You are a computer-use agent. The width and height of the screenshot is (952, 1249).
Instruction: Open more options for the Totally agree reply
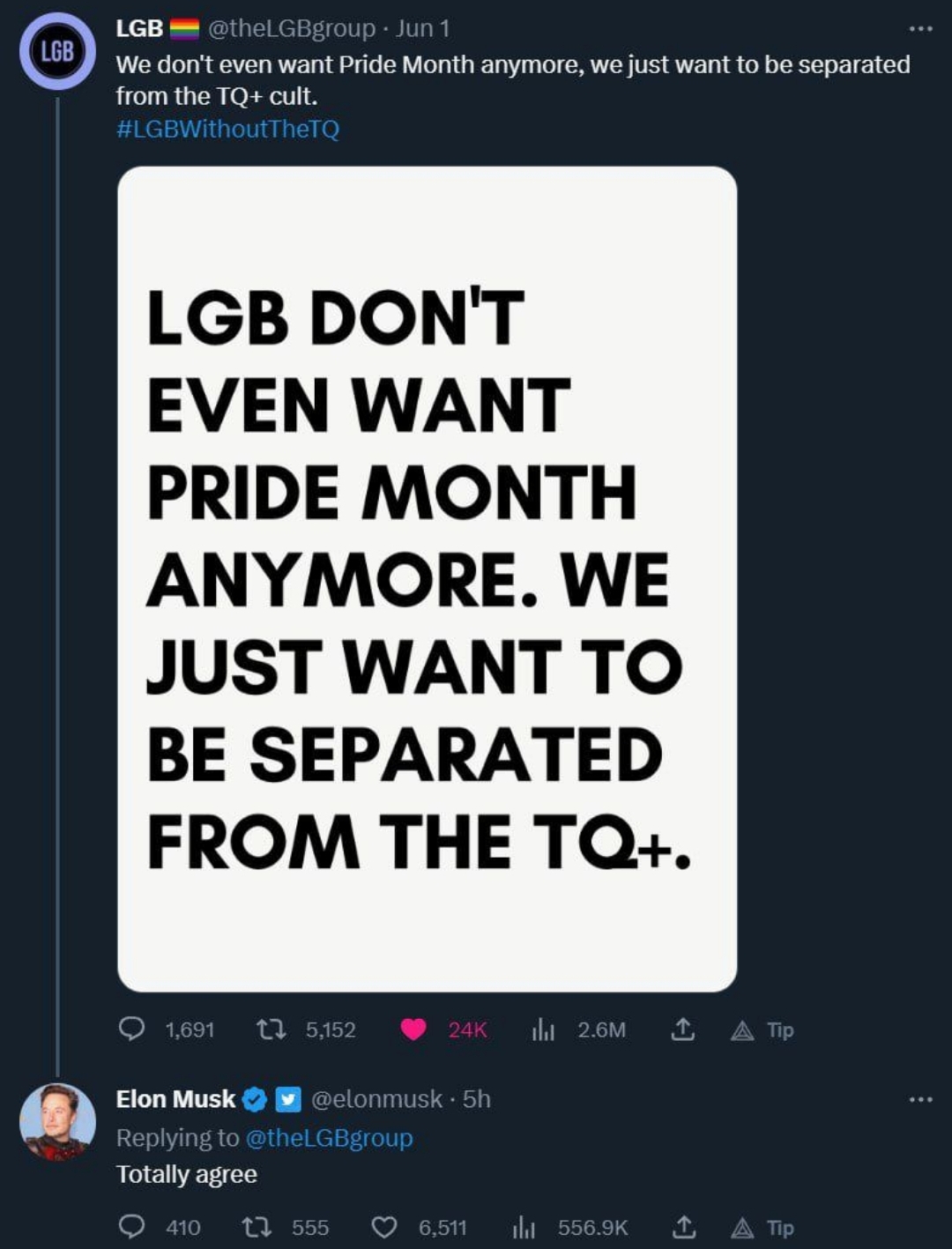[x=920, y=1099]
